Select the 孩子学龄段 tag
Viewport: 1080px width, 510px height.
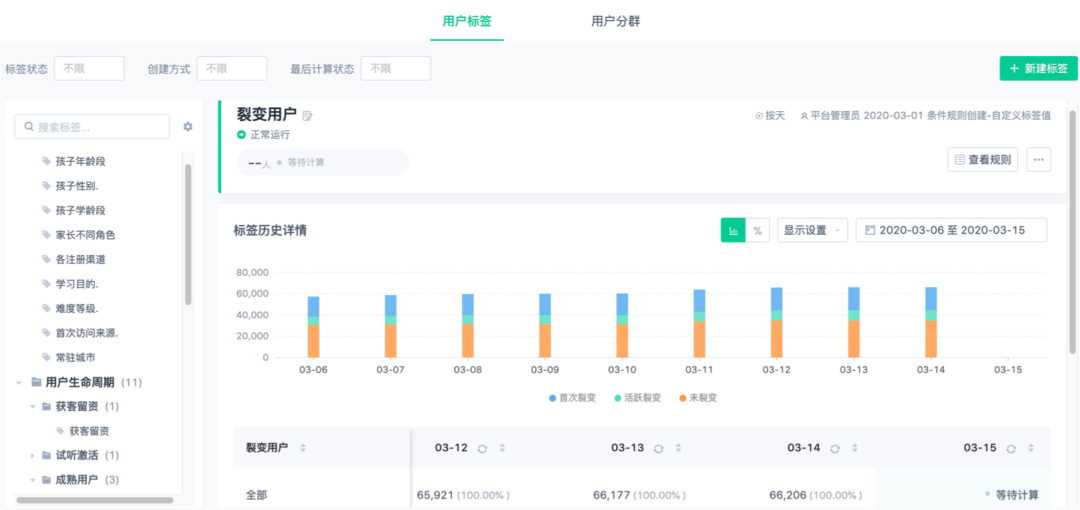click(81, 210)
